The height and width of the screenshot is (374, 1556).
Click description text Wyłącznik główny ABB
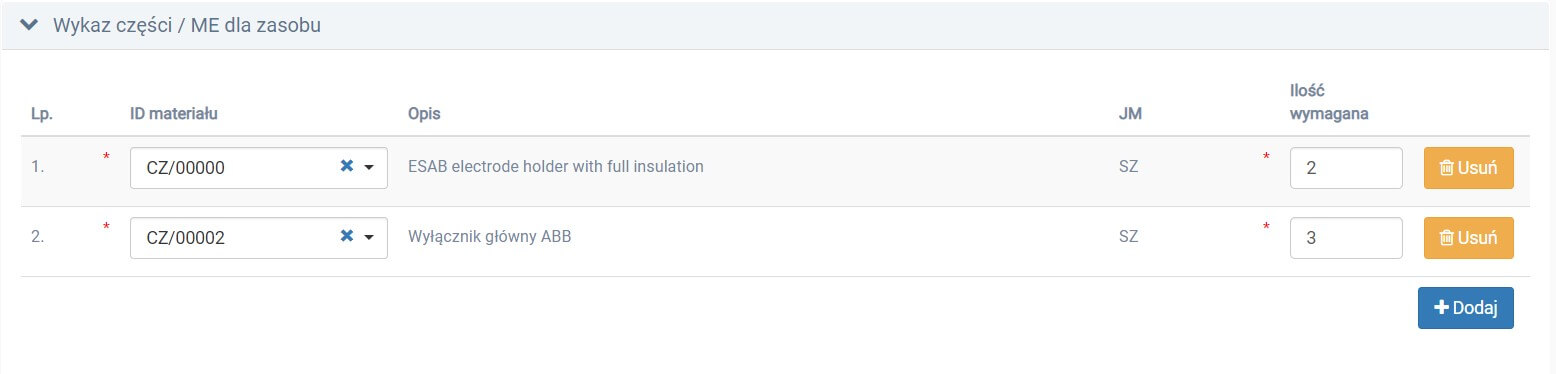[x=490, y=237]
